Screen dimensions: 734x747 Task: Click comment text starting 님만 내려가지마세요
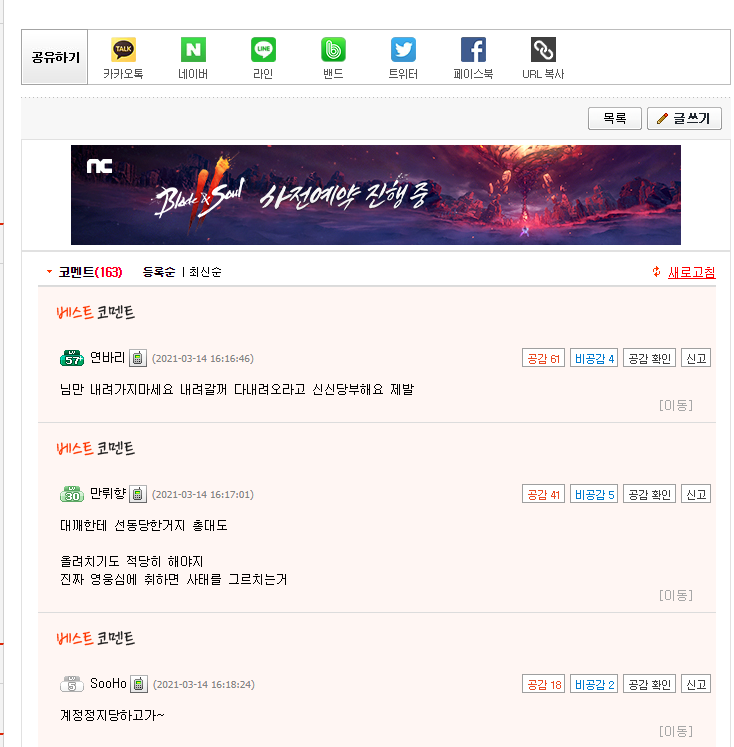point(237,390)
